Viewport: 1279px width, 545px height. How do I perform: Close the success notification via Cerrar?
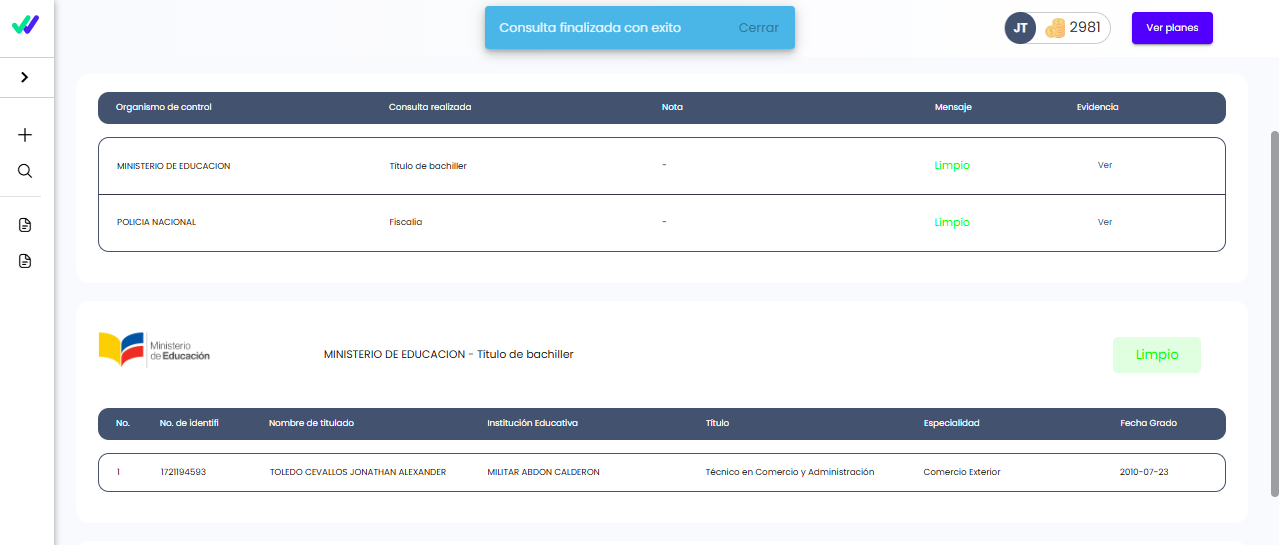pyautogui.click(x=758, y=28)
